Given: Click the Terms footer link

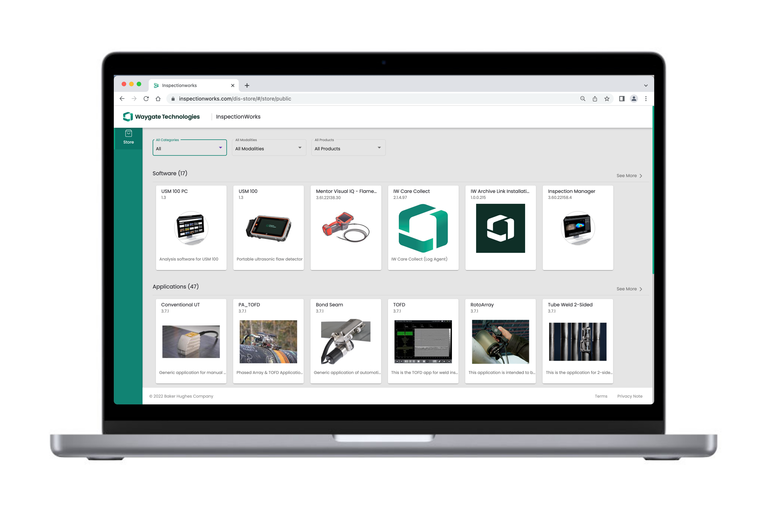Looking at the screenshot, I should coord(601,396).
